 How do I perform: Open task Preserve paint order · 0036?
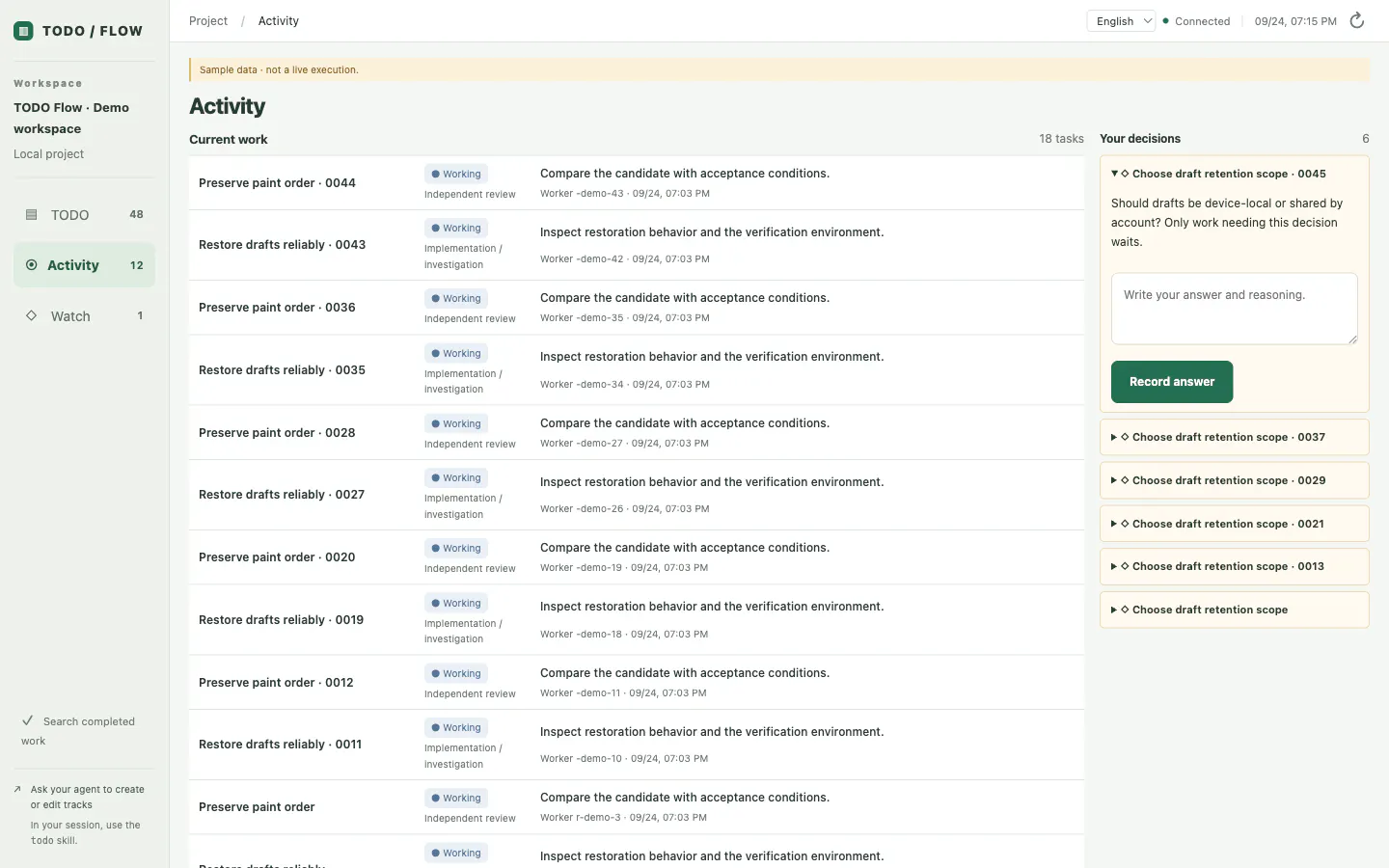click(277, 307)
